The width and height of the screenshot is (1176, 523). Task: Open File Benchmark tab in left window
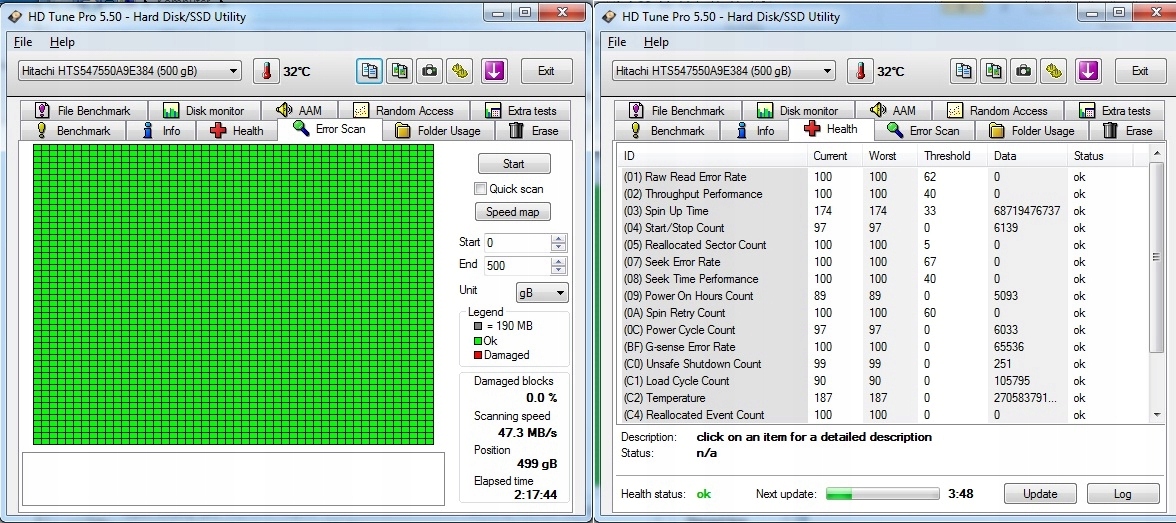click(x=83, y=110)
